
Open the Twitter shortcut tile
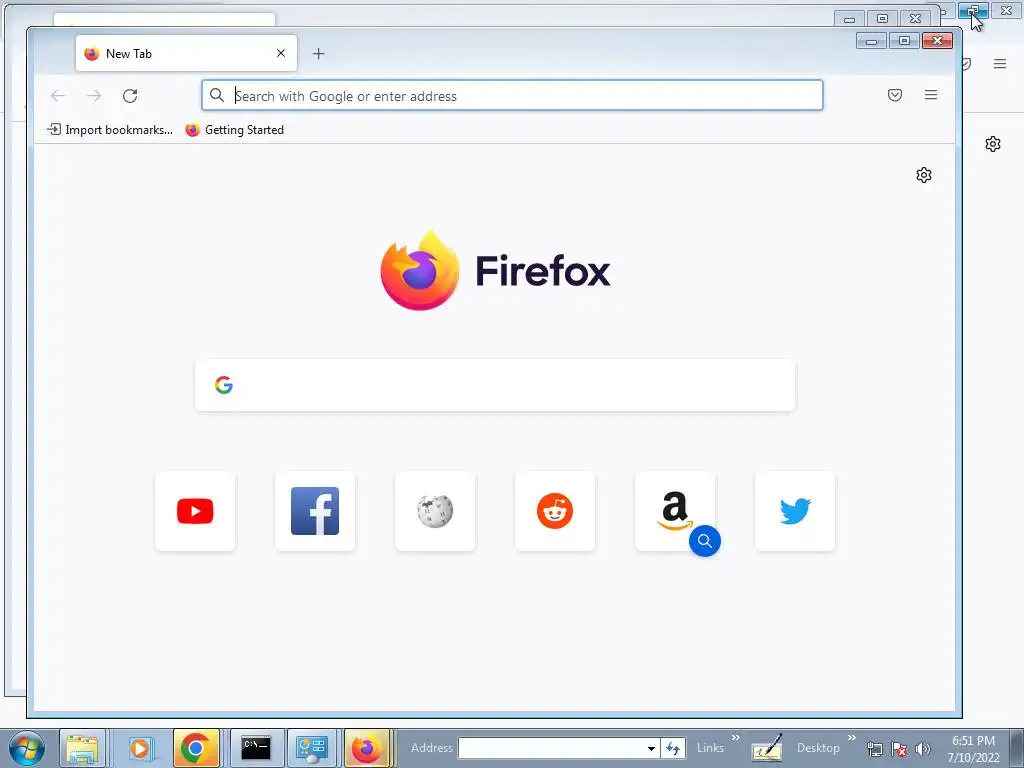795,511
